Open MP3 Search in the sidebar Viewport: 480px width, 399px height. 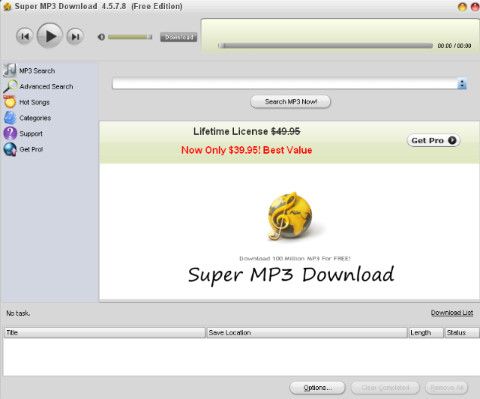37,71
